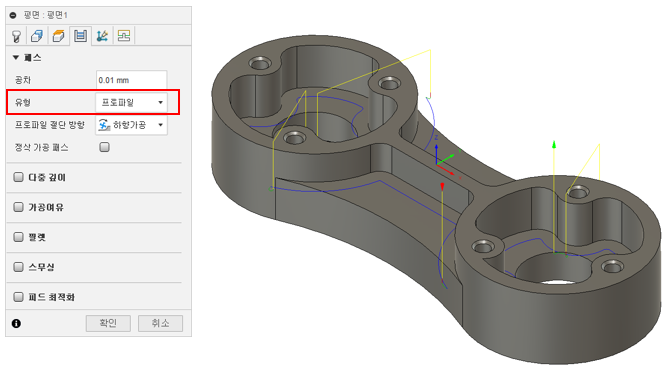Check the 스무싱 option

click(18, 267)
